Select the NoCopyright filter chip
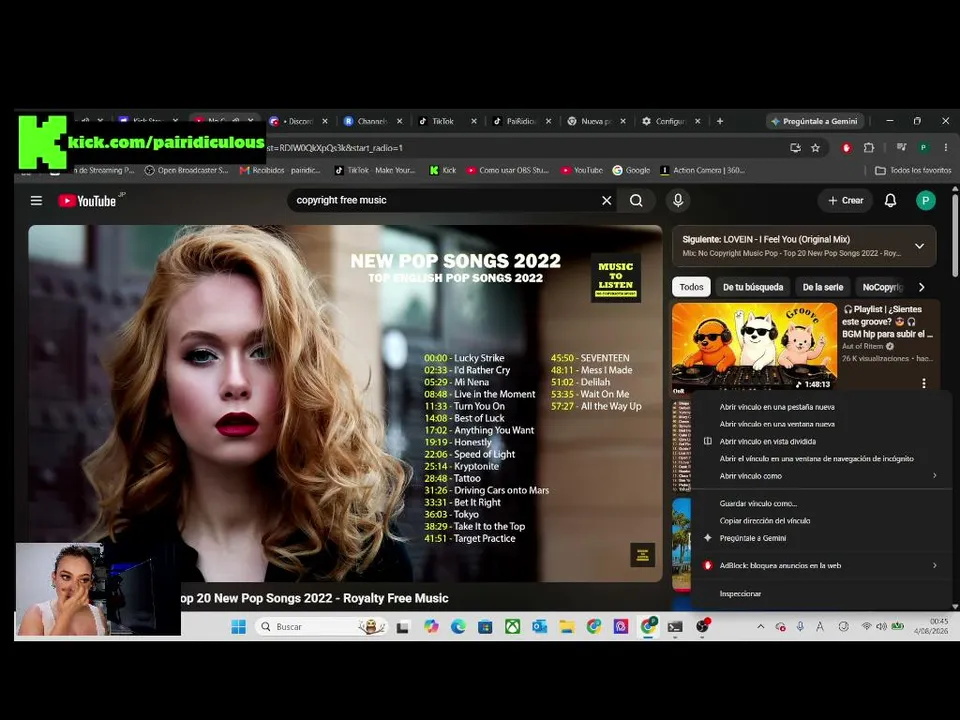Viewport: 960px width, 720px height. tap(882, 287)
